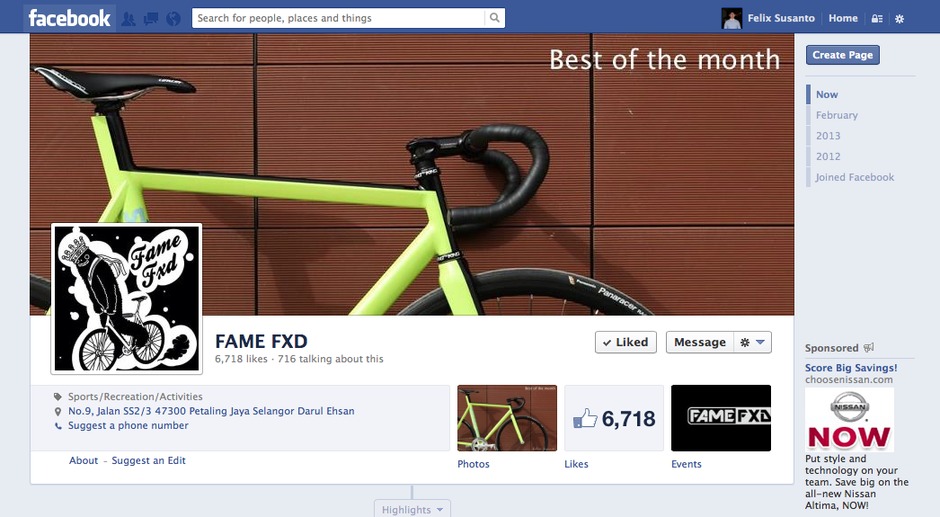The width and height of the screenshot is (940, 517).
Task: Click into the search input field
Action: point(339,18)
